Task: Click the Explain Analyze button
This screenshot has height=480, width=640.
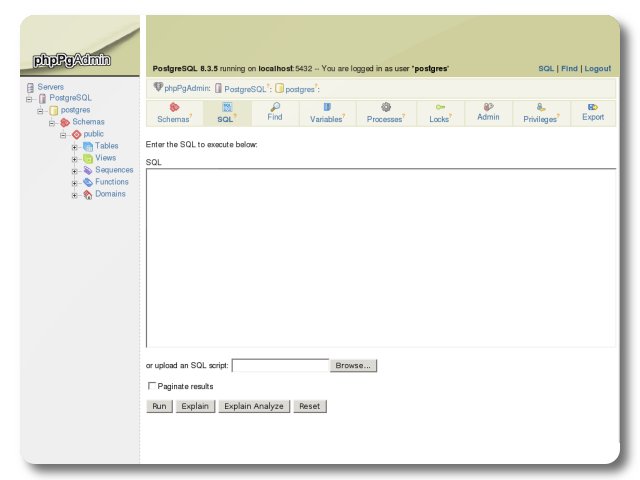Action: tap(254, 406)
